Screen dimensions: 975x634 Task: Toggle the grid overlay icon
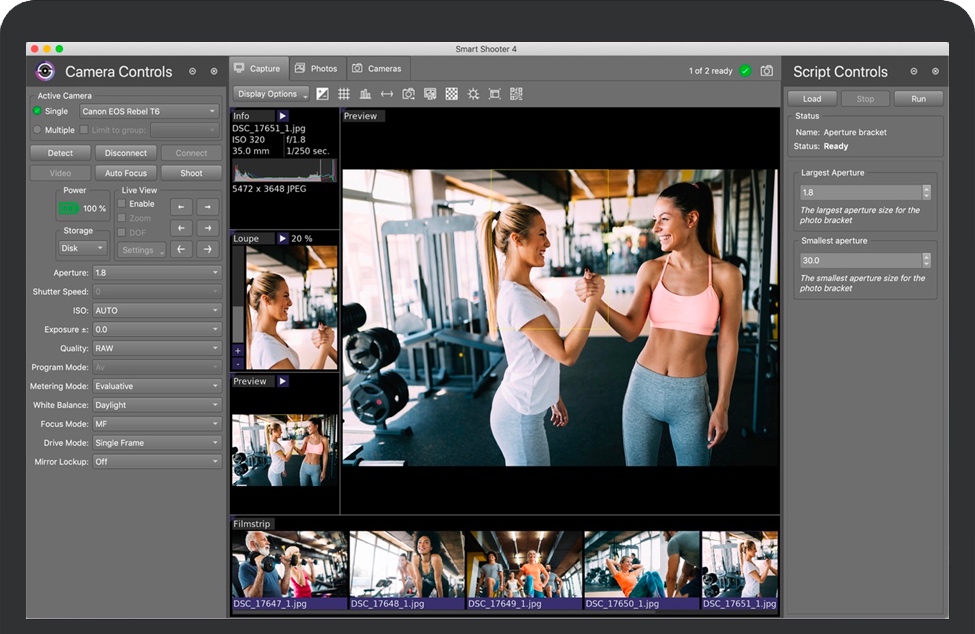(x=344, y=94)
